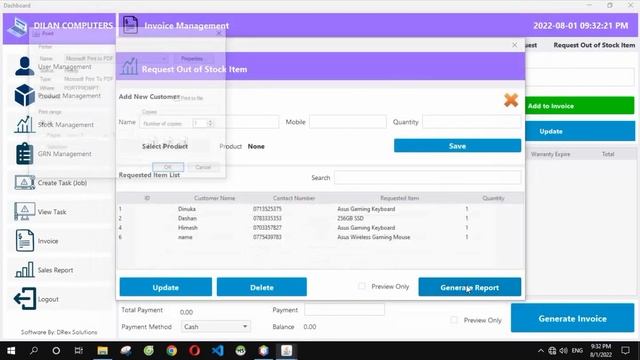
Task: Click the Logout arrow icon
Action: tap(24, 298)
